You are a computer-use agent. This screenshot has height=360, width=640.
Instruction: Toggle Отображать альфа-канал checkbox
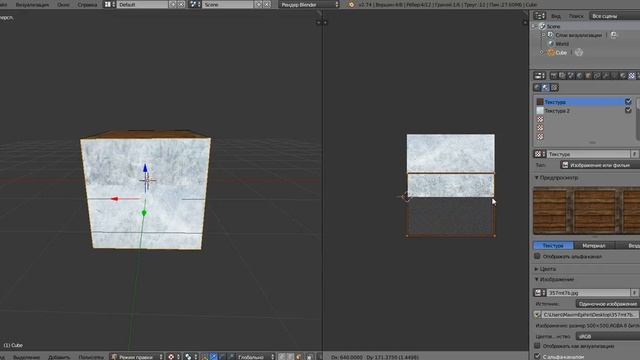point(537,256)
